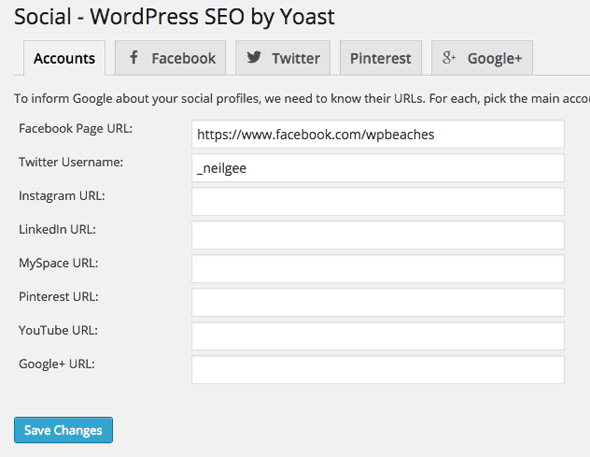The height and width of the screenshot is (457, 590).
Task: Go to the Google+ tab label
Action: 495,59
